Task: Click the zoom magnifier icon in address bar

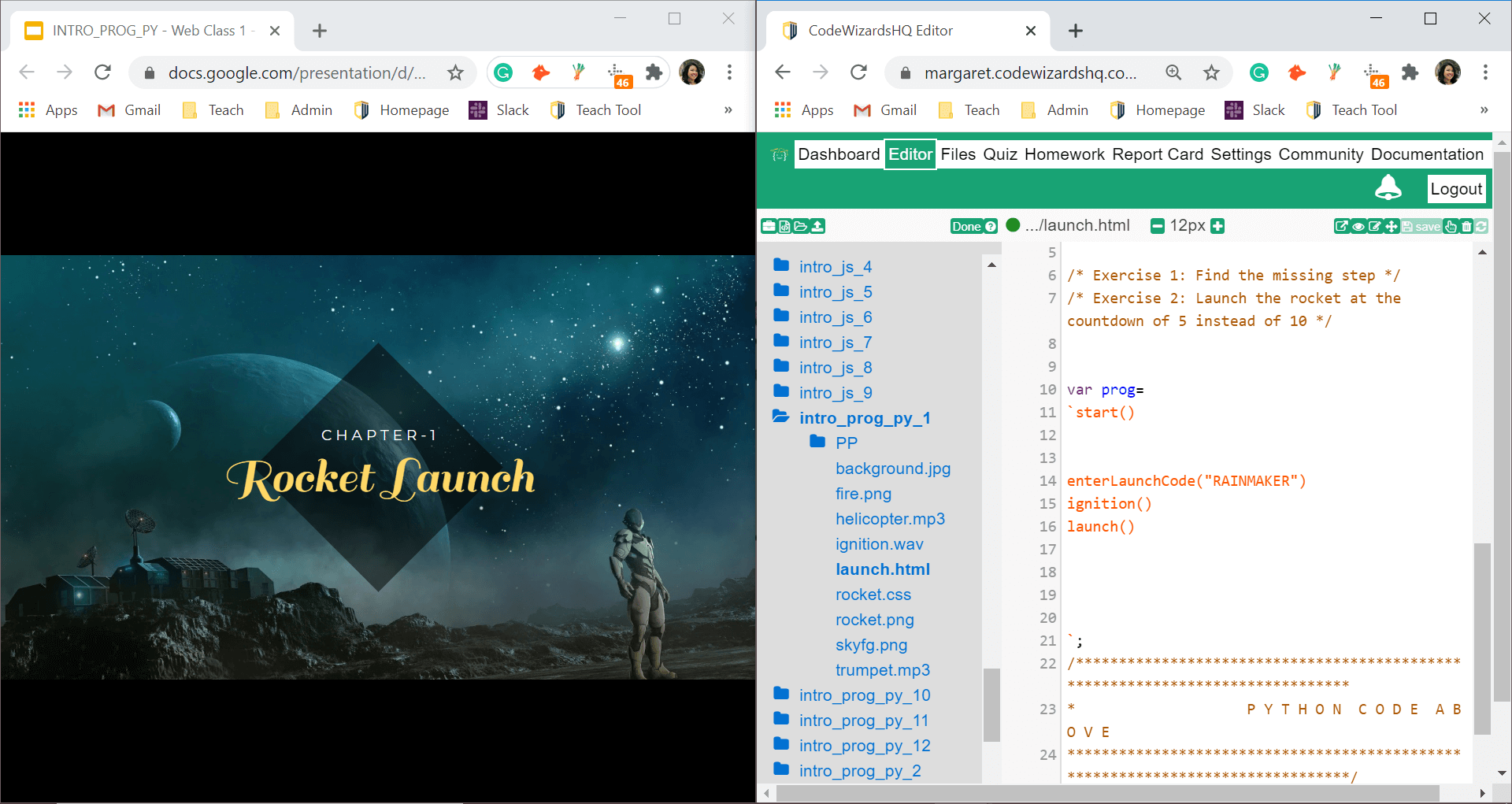Action: click(1173, 72)
